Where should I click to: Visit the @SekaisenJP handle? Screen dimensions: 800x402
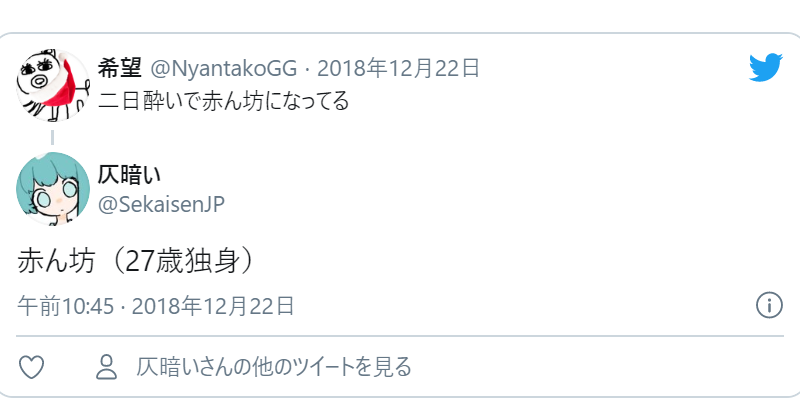click(161, 205)
